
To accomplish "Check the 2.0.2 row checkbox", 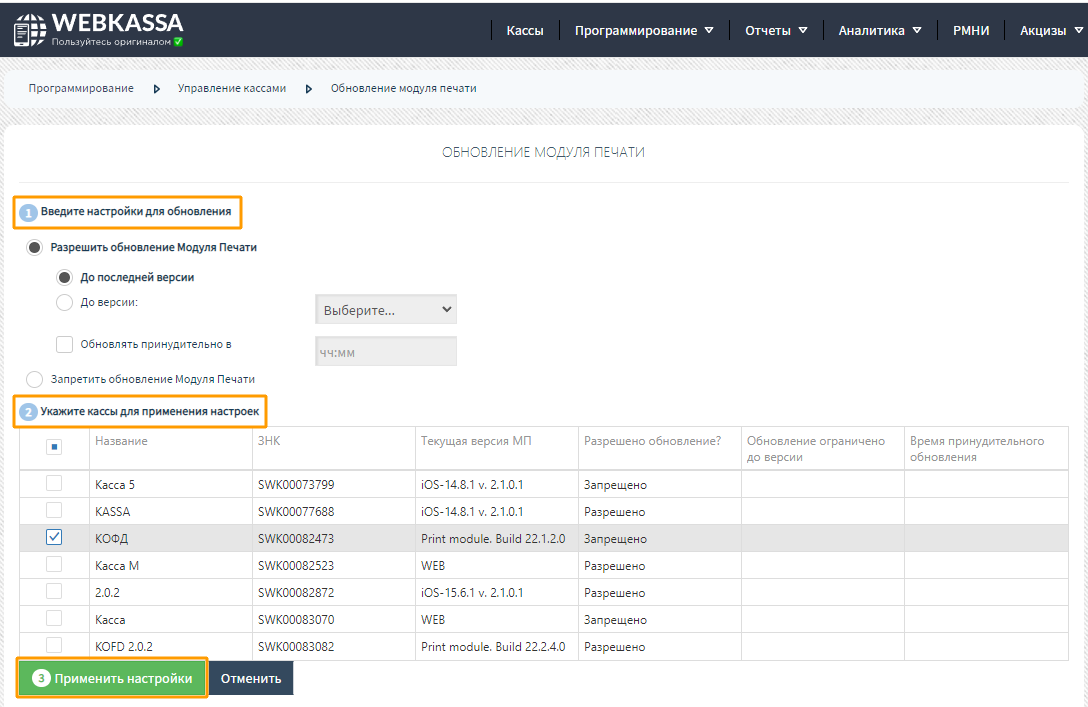I will point(54,591).
